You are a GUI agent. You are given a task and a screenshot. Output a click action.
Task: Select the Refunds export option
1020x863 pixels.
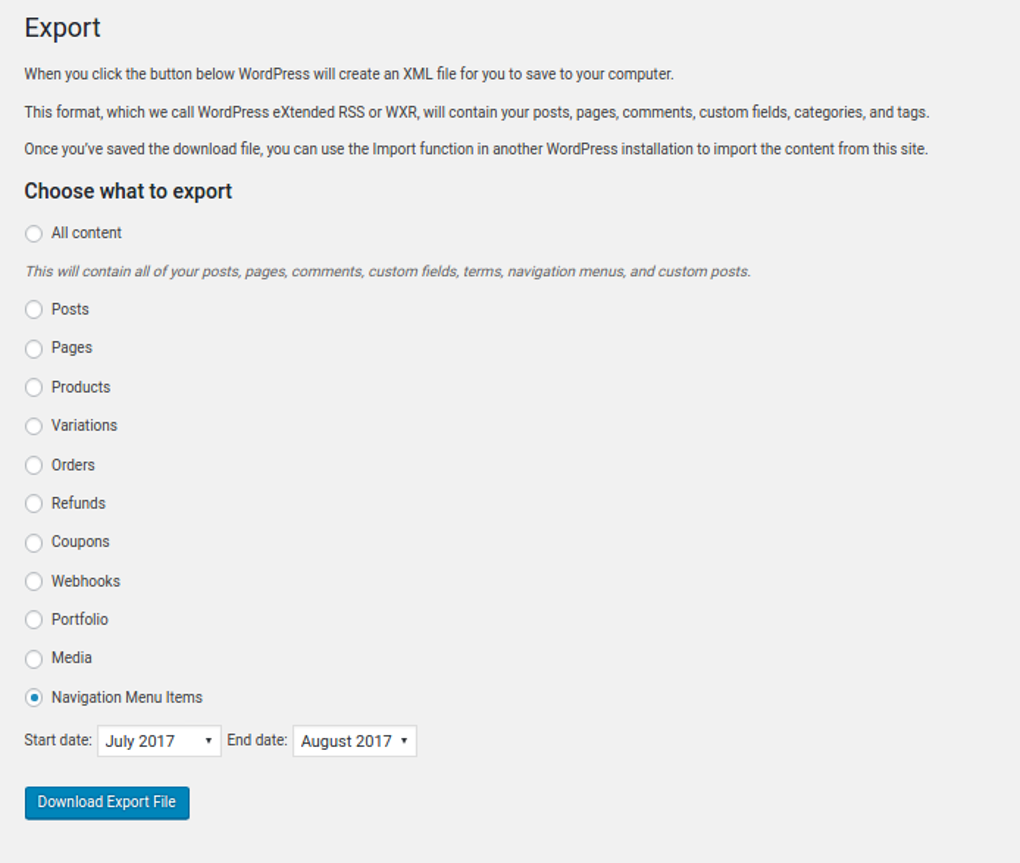click(33, 503)
